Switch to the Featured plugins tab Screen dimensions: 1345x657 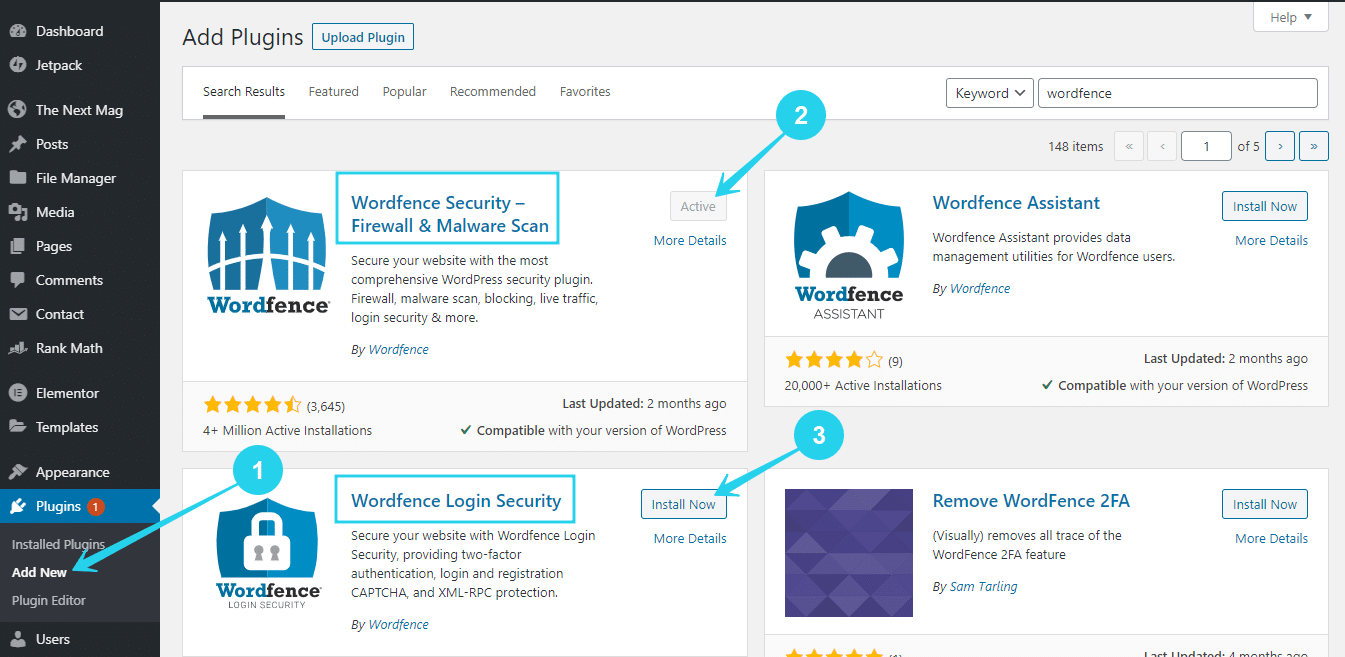tap(333, 91)
